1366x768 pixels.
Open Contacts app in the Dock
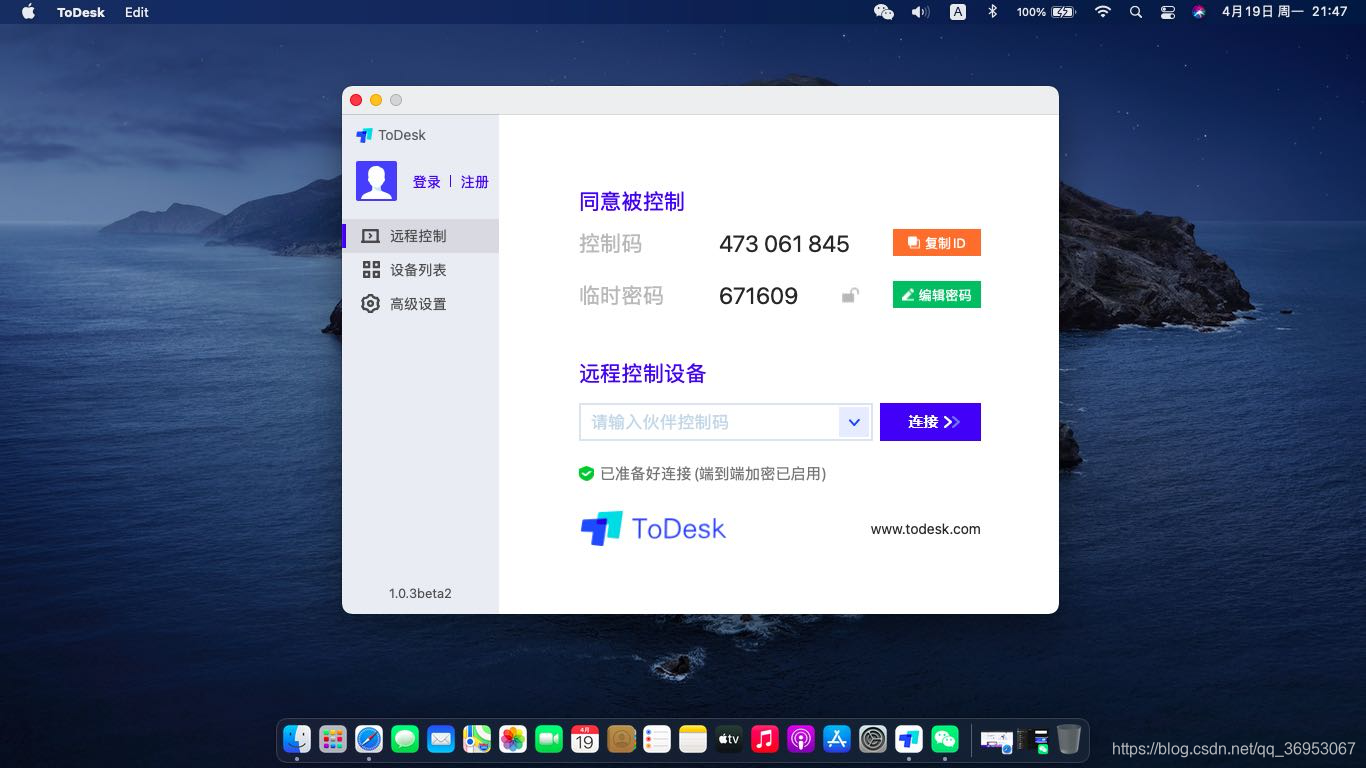pos(621,739)
